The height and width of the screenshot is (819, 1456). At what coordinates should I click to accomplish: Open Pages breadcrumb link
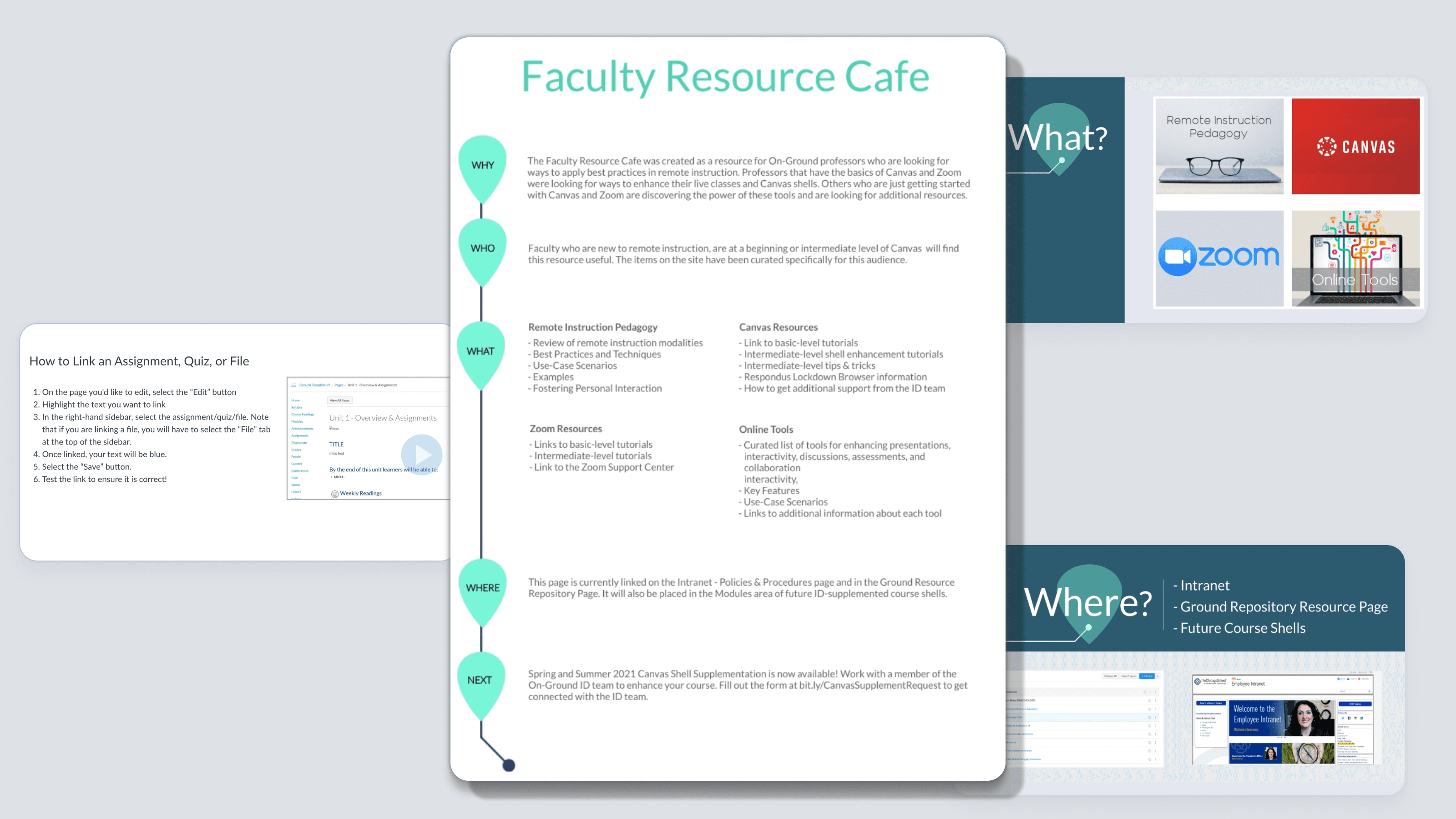(x=339, y=385)
